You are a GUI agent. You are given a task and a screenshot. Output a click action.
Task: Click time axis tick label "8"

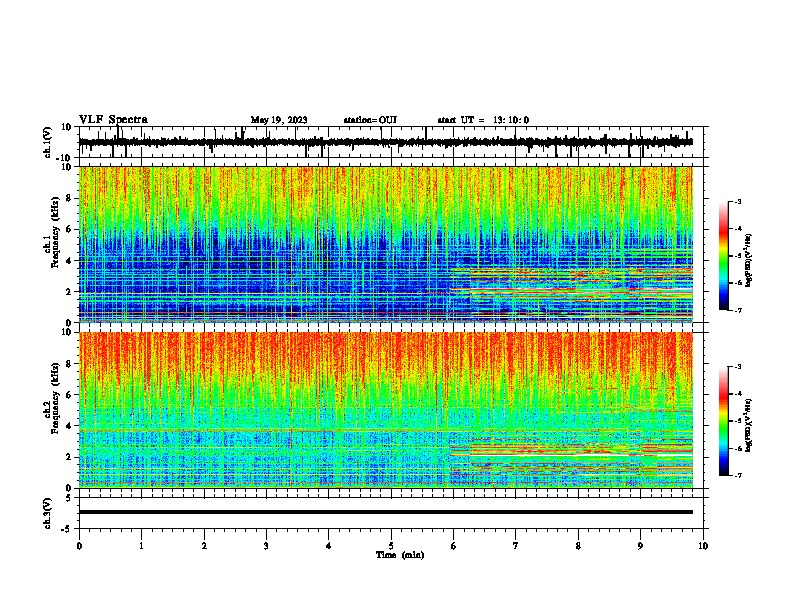[578, 546]
